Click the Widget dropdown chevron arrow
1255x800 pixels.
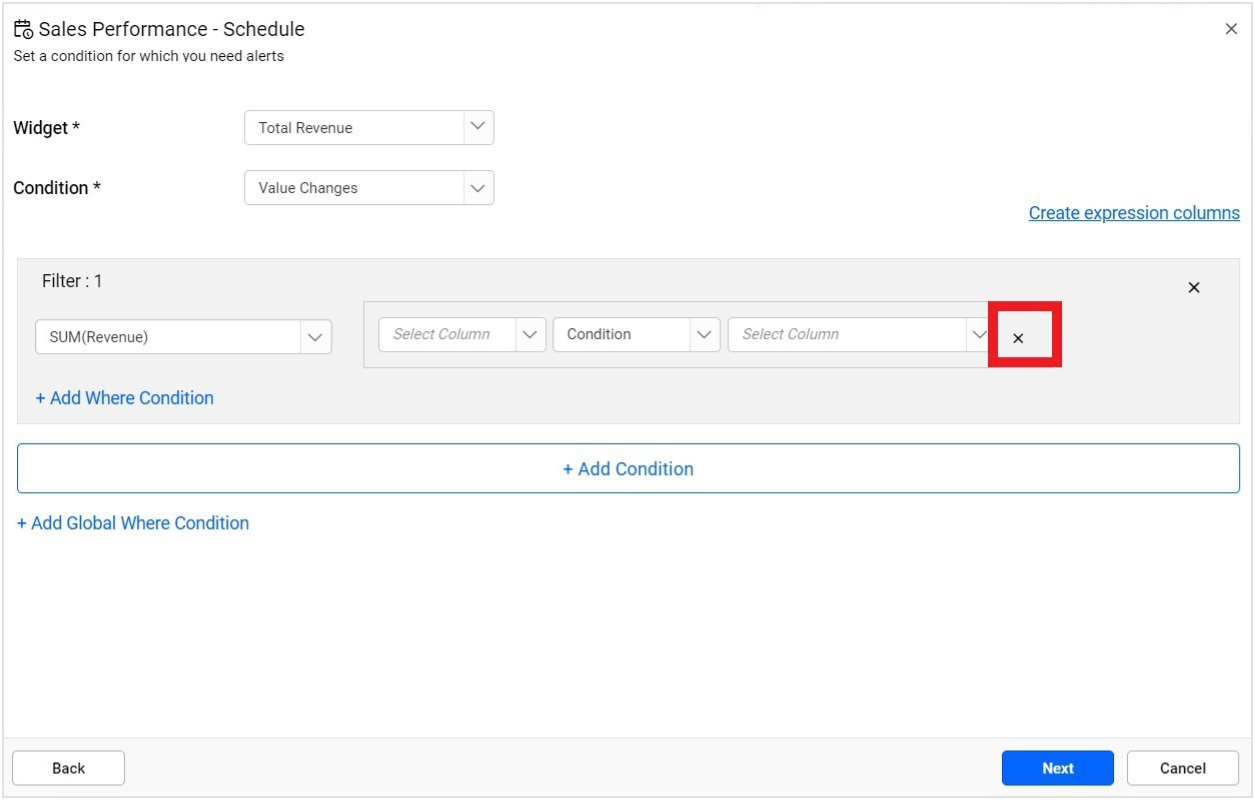478,127
